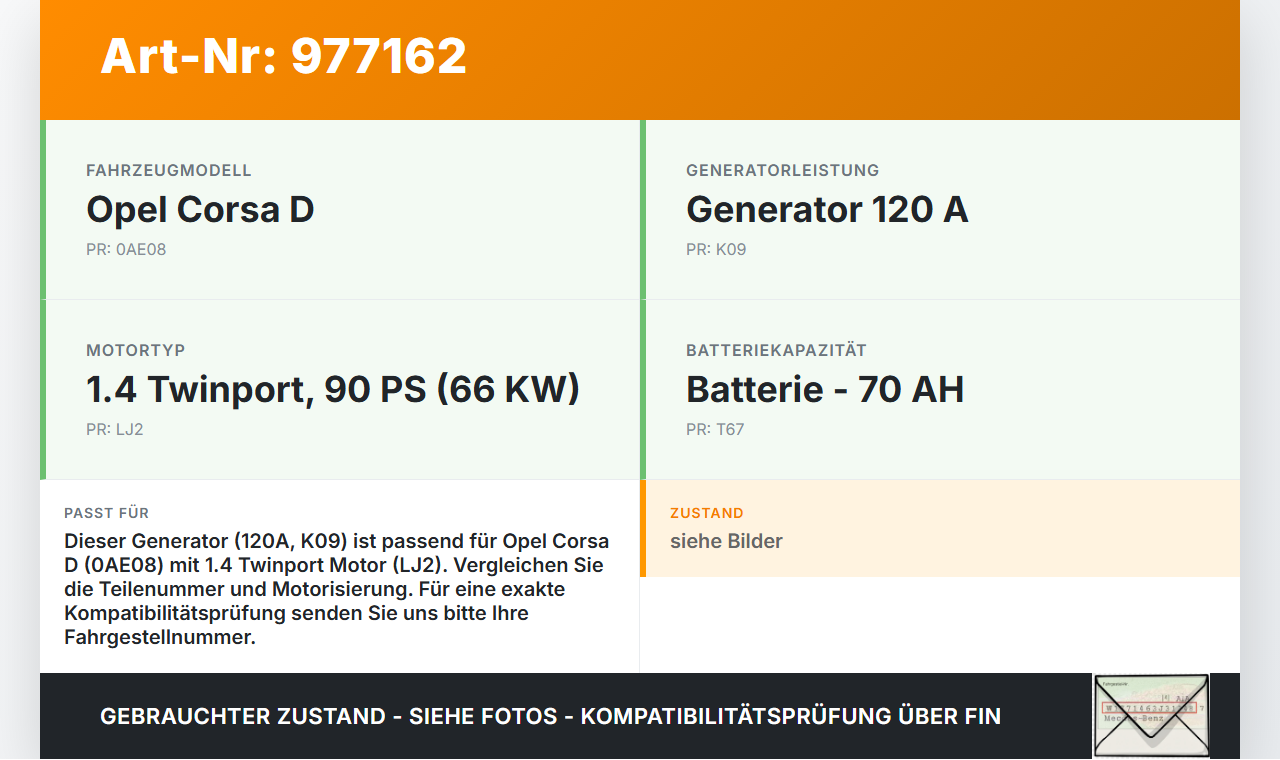Click the "PASST FÜR" label
Viewport: 1280px width, 760px height.
coord(107,513)
